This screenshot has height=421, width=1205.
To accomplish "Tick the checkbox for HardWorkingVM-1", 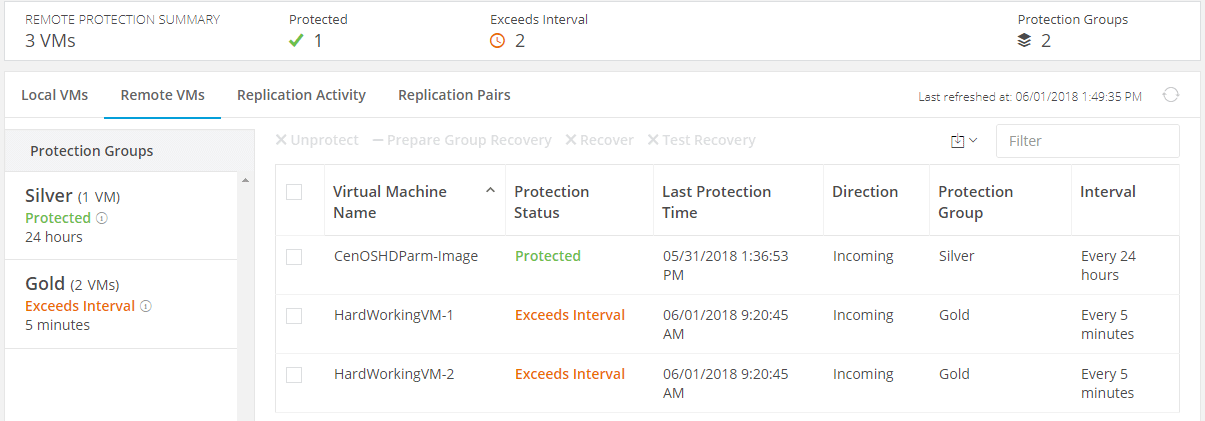I will tap(294, 316).
